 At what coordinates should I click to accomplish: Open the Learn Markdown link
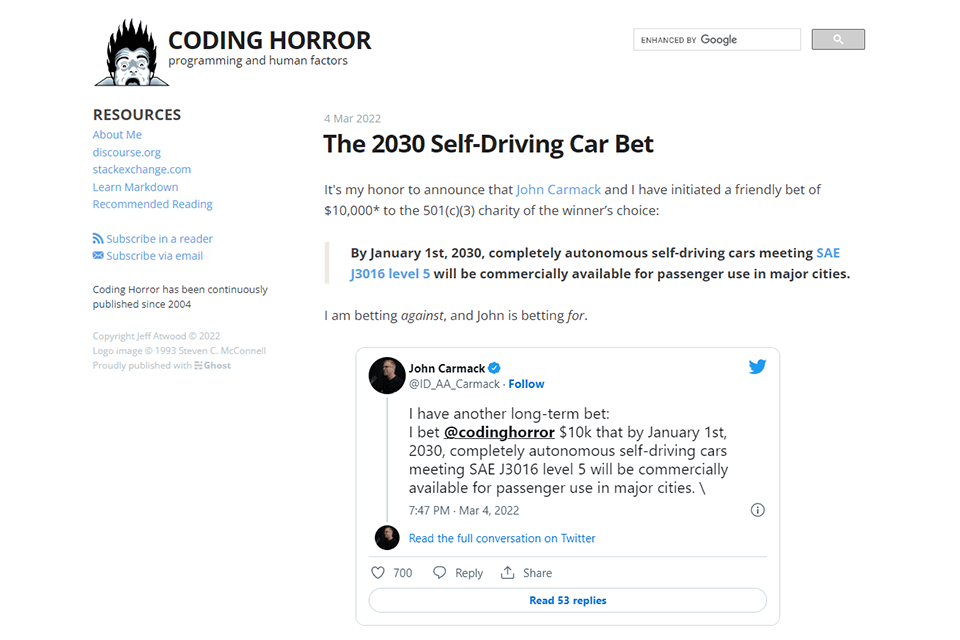point(135,187)
